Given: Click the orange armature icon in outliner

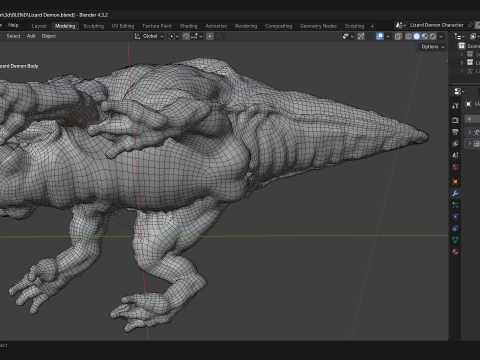Looking at the screenshot, I should (x=470, y=71).
